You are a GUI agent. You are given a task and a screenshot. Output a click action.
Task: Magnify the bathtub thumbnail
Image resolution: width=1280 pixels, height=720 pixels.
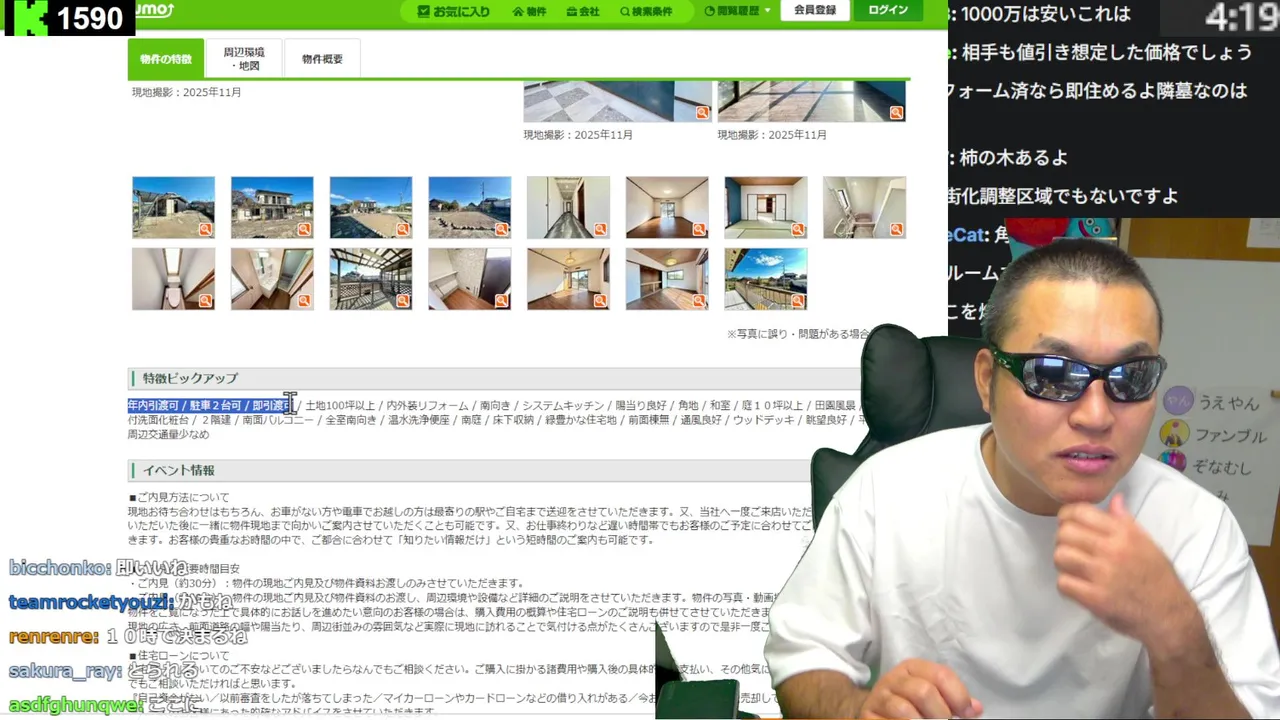[x=897, y=229]
